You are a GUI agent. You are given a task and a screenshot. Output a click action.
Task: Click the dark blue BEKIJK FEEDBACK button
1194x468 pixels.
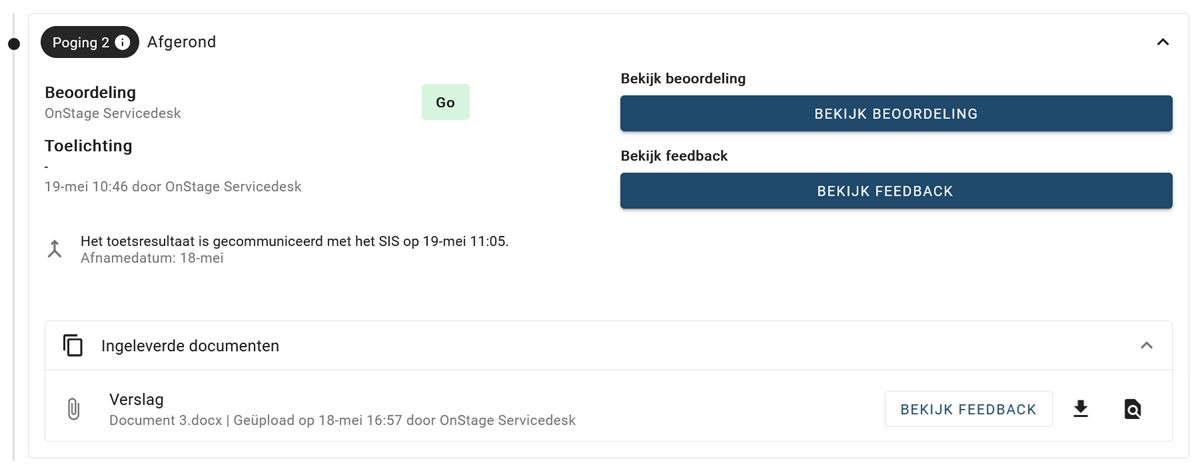tap(896, 191)
